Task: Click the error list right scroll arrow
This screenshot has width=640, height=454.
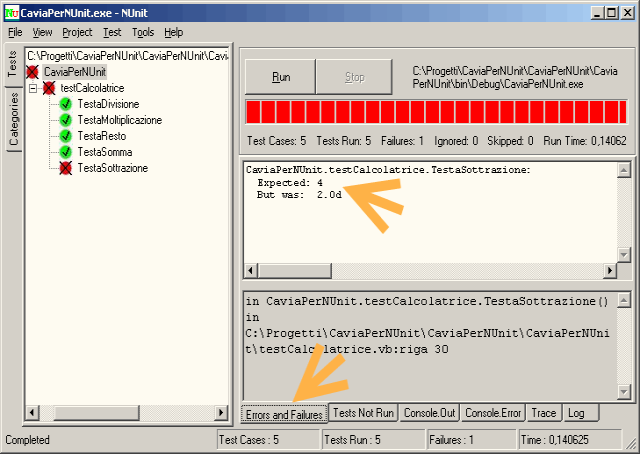Action: pos(609,270)
